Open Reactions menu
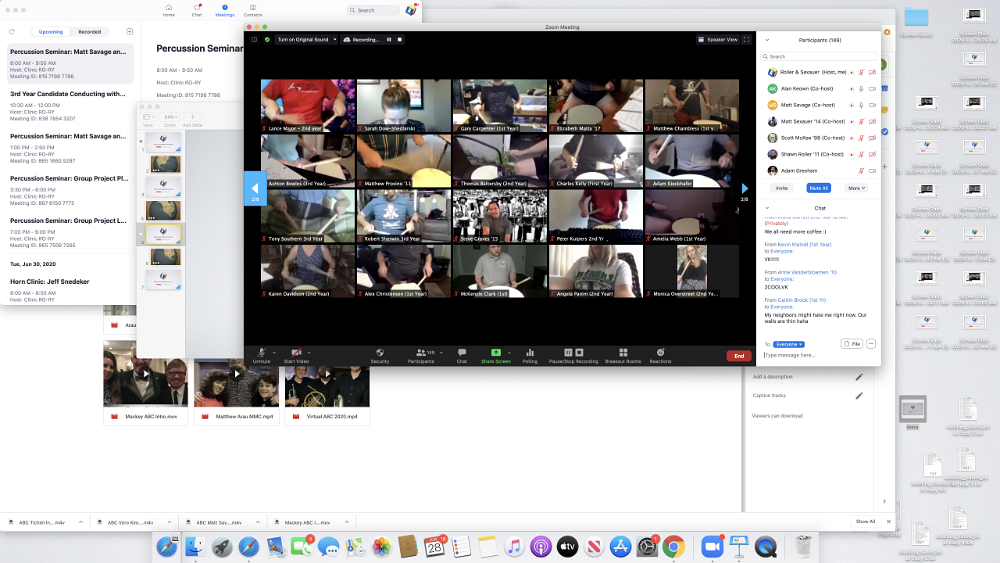Screen dimensions: 1000x563 click(660, 355)
